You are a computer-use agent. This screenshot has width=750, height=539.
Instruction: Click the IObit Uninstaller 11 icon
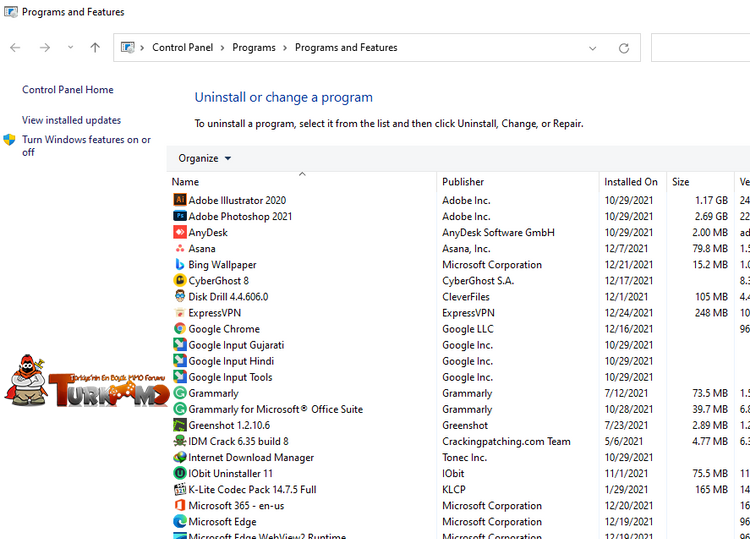click(180, 473)
